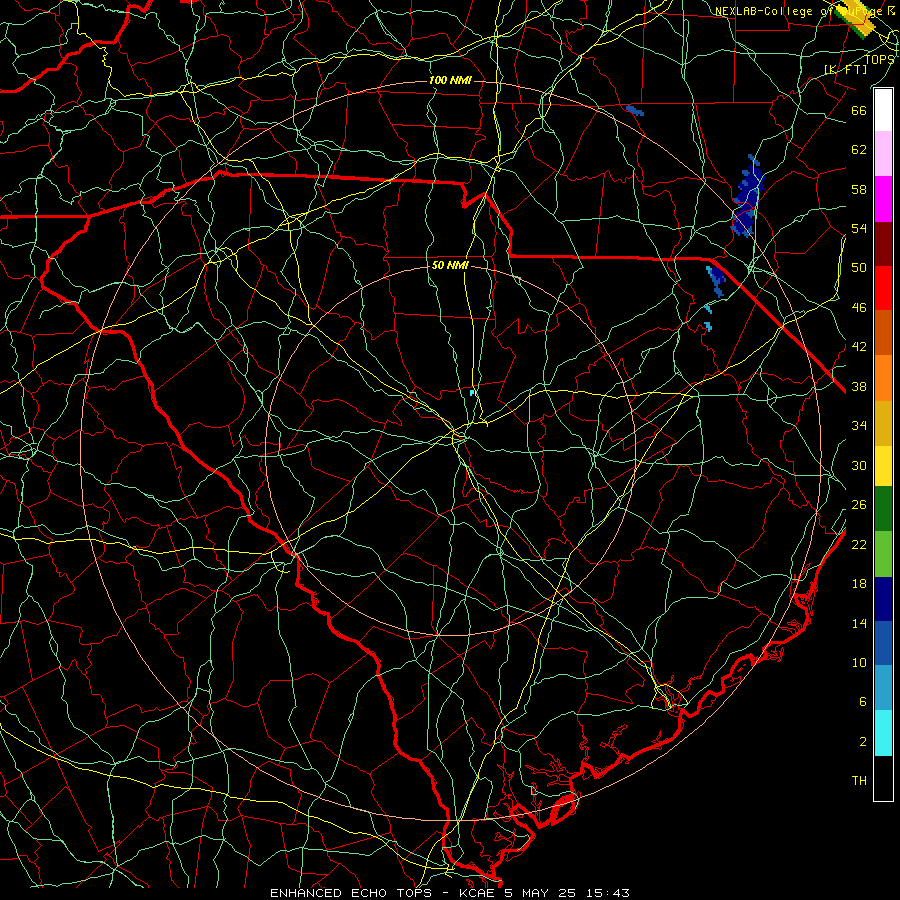This screenshot has height=900, width=900.
Task: Click the 18 scale label
Action: [x=859, y=583]
